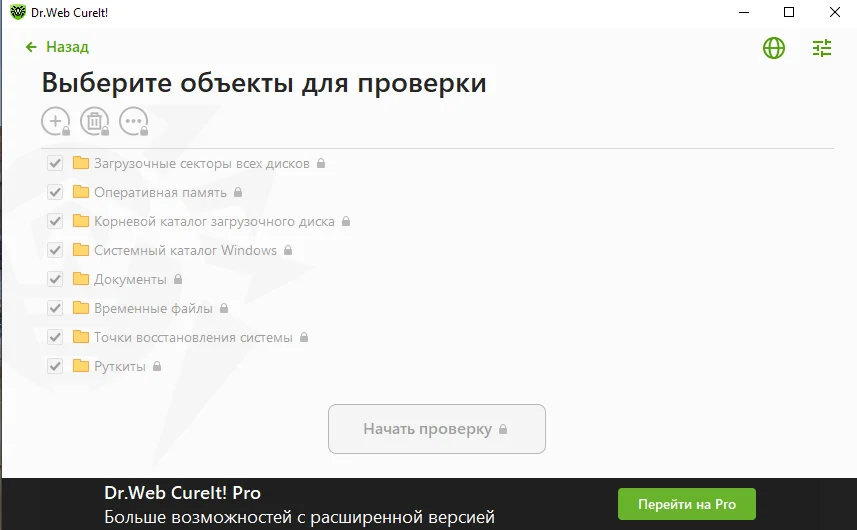The height and width of the screenshot is (530, 857).
Task: Select the Оперативная память label
Action: [x=160, y=192]
